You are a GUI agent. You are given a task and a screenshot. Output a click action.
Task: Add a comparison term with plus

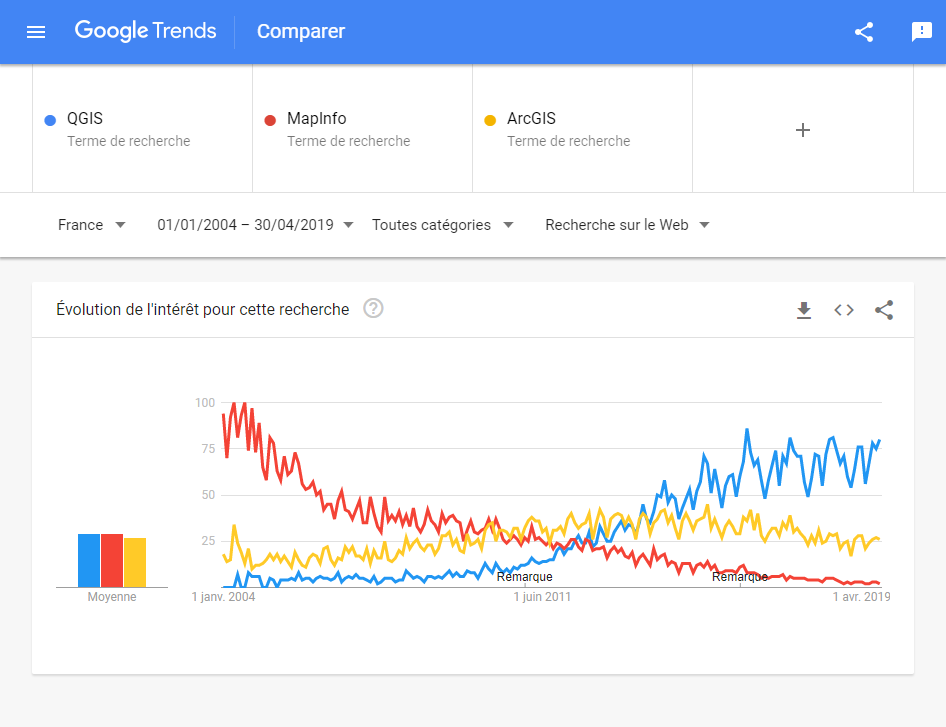point(802,130)
